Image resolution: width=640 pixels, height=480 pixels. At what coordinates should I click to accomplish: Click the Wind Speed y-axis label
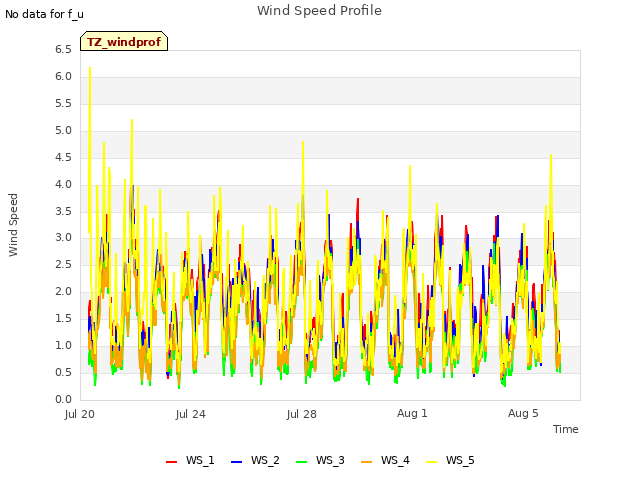13,225
